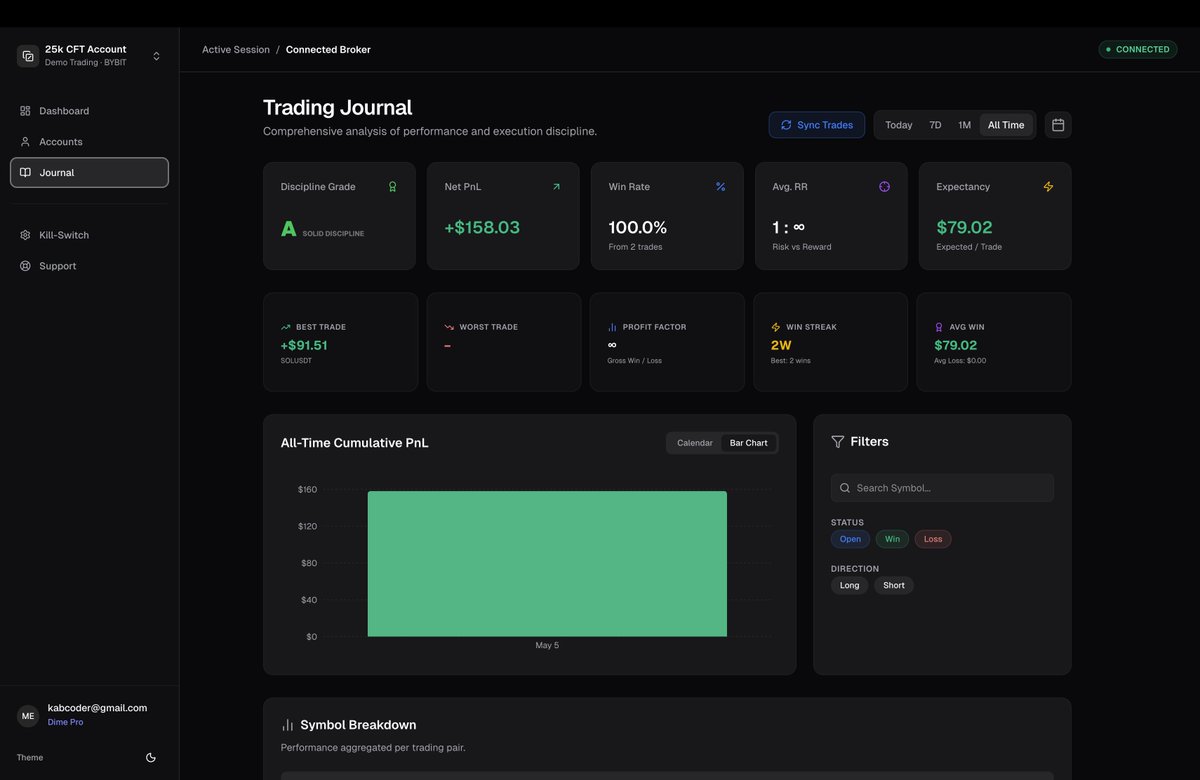This screenshot has width=1200, height=780.
Task: Click the +$158.03 Net PnL value
Action: coord(482,227)
